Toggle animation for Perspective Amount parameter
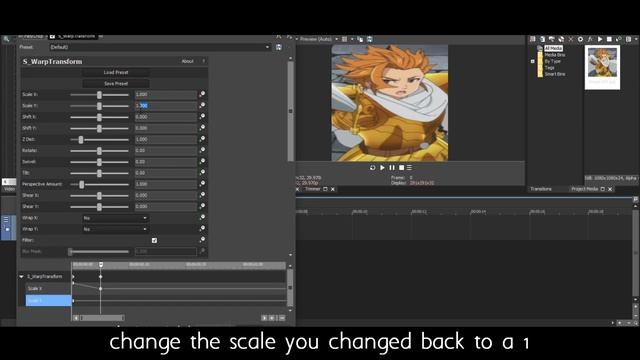640x360 pixels. [202, 184]
